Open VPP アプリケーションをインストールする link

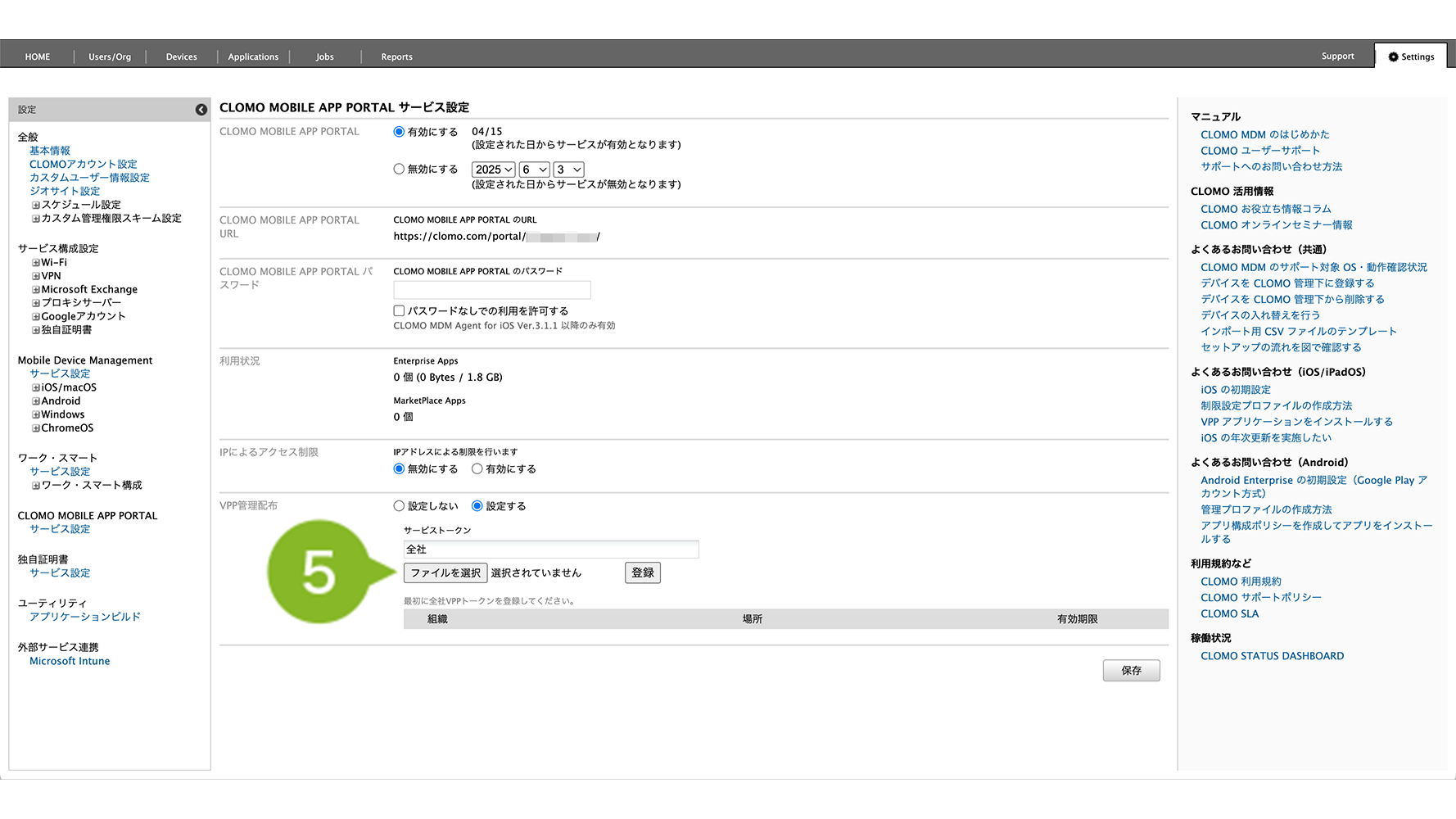coord(1296,422)
